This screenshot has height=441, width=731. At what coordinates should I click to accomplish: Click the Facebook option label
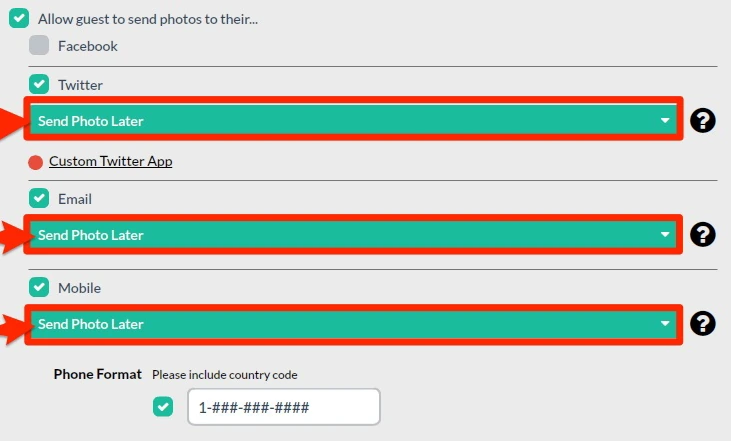coord(88,46)
